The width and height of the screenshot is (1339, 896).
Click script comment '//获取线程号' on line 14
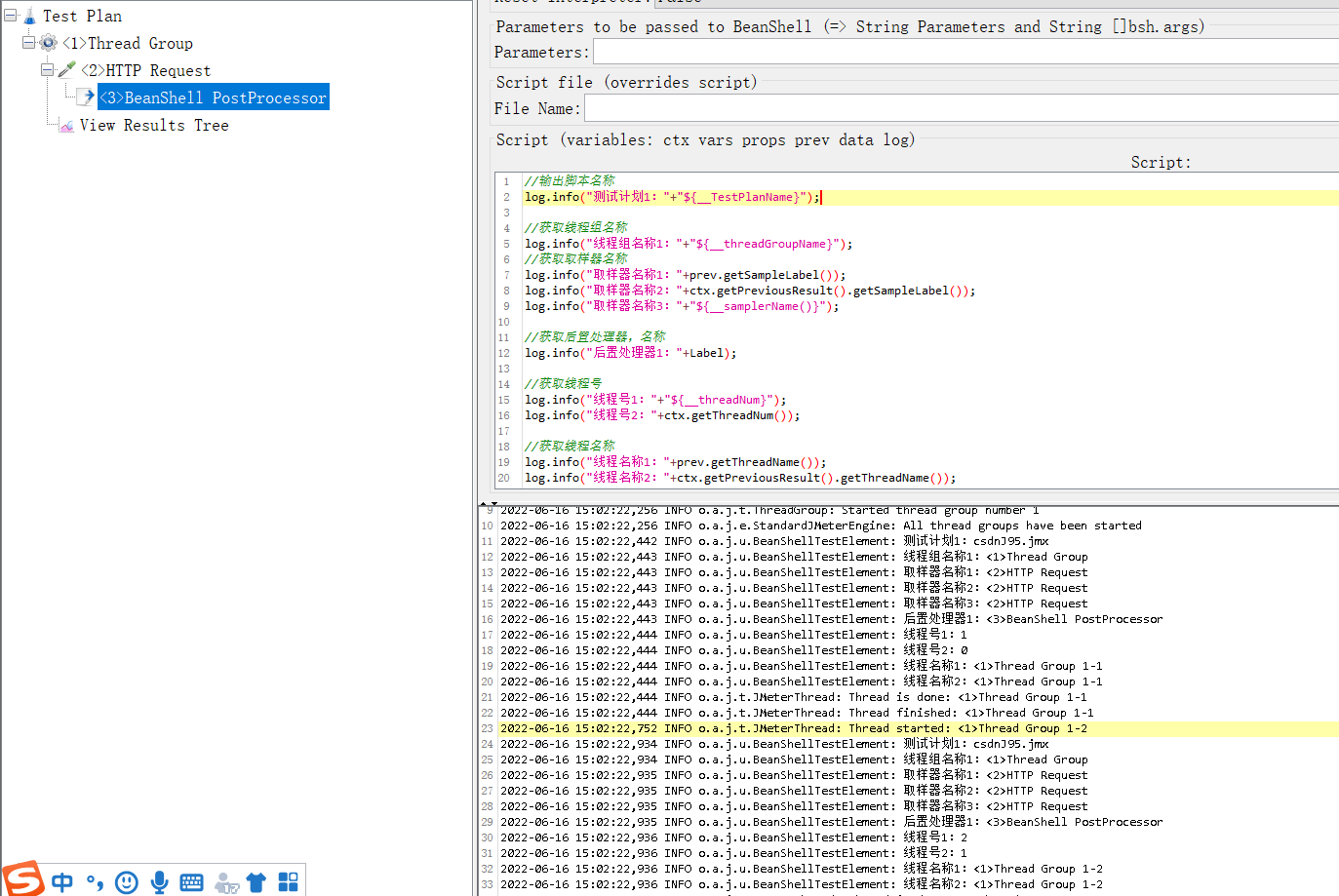point(564,384)
